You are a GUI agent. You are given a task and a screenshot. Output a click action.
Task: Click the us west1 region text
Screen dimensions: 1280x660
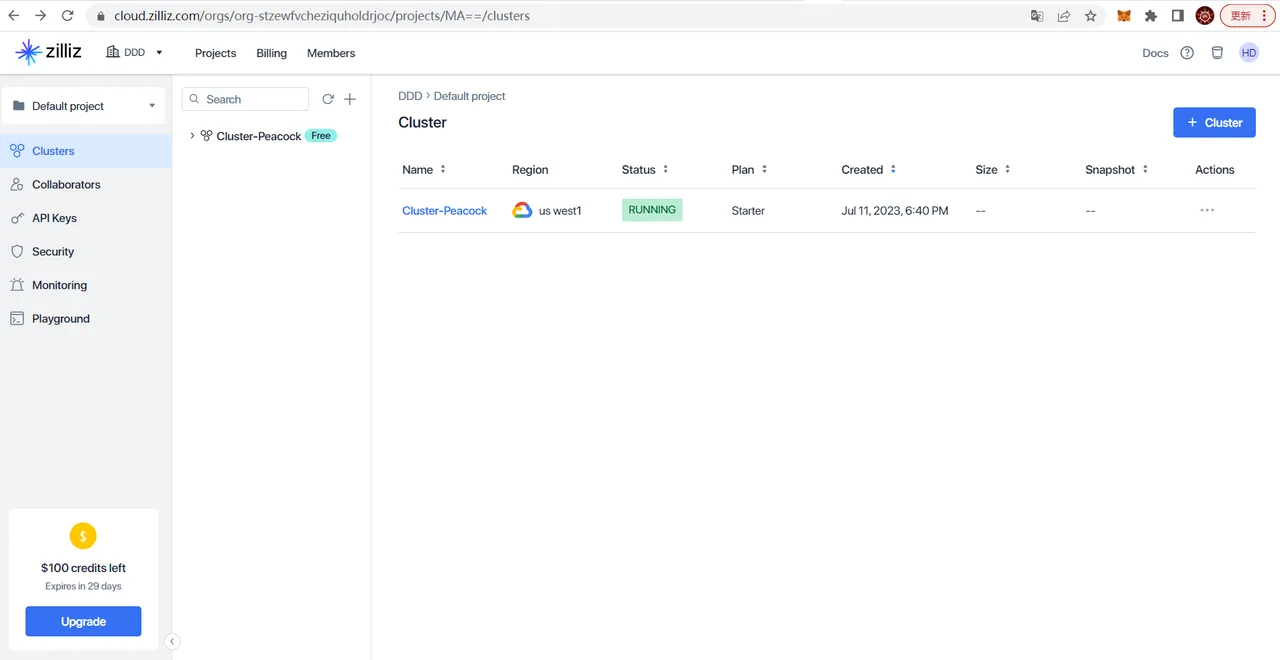[x=560, y=211]
